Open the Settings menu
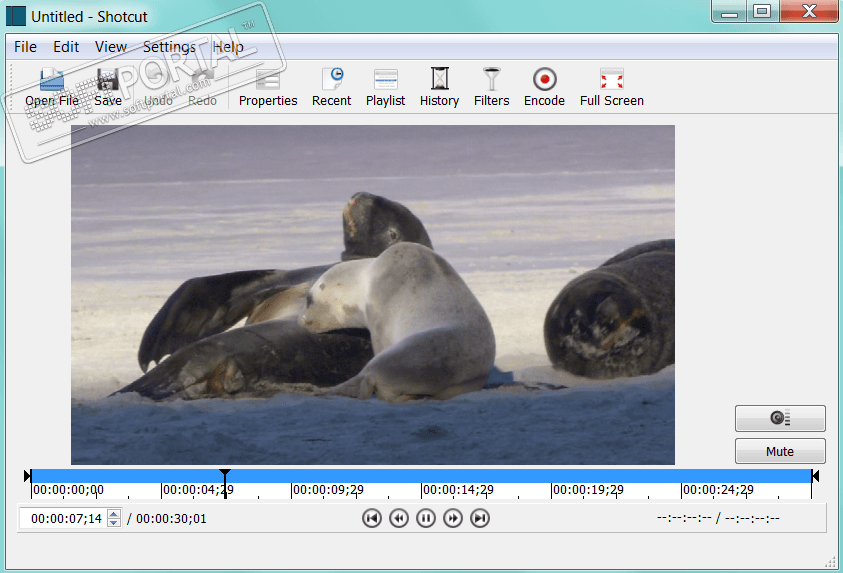The height and width of the screenshot is (573, 843). (169, 47)
